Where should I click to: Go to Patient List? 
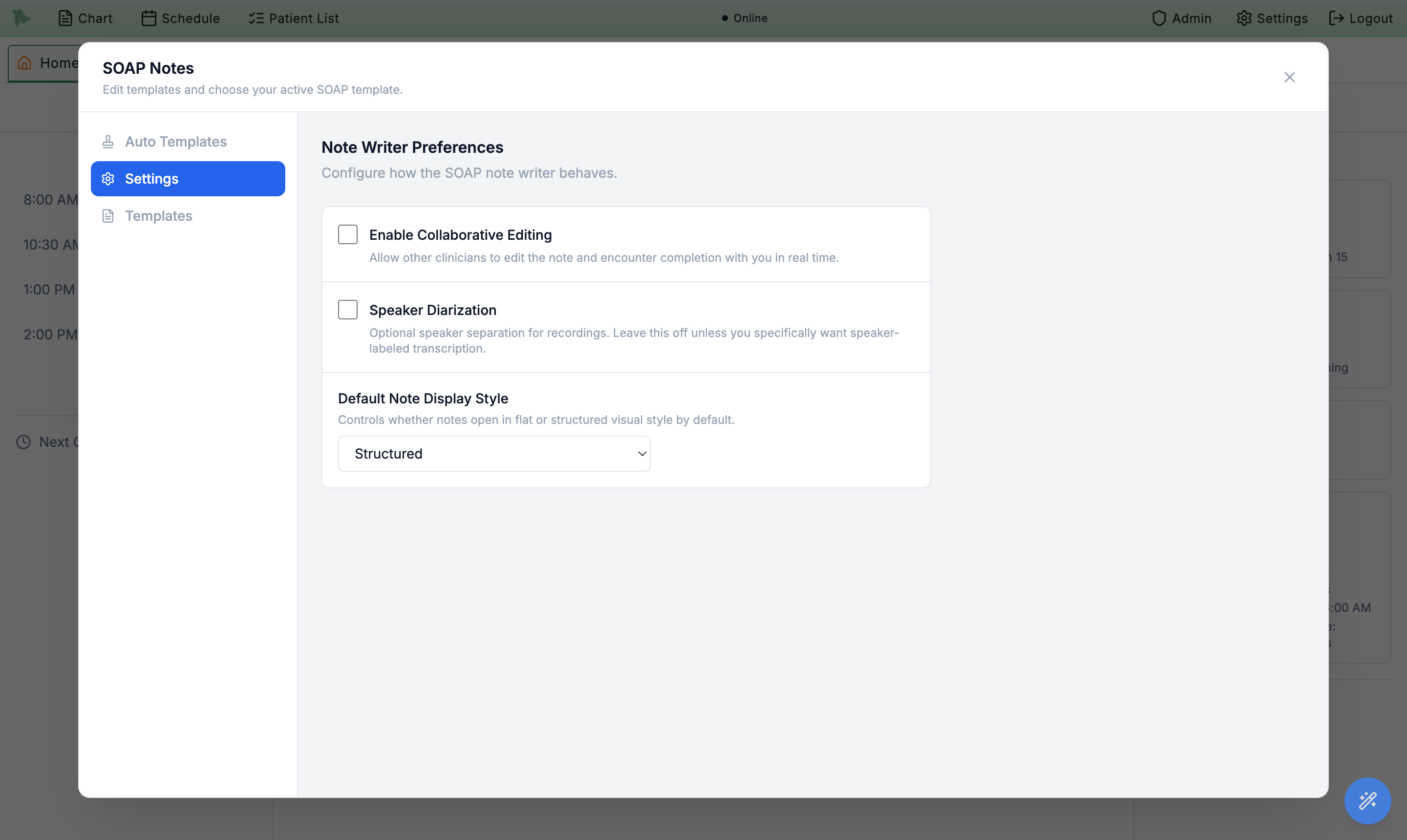pyautogui.click(x=294, y=18)
